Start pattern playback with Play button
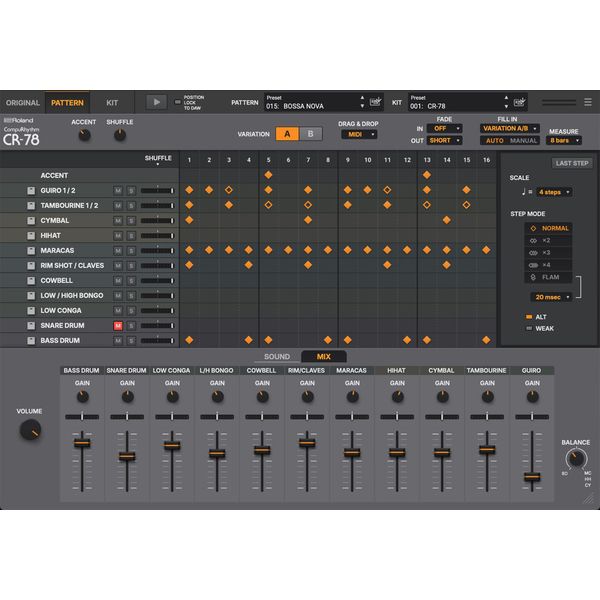The height and width of the screenshot is (600, 600). 157,102
